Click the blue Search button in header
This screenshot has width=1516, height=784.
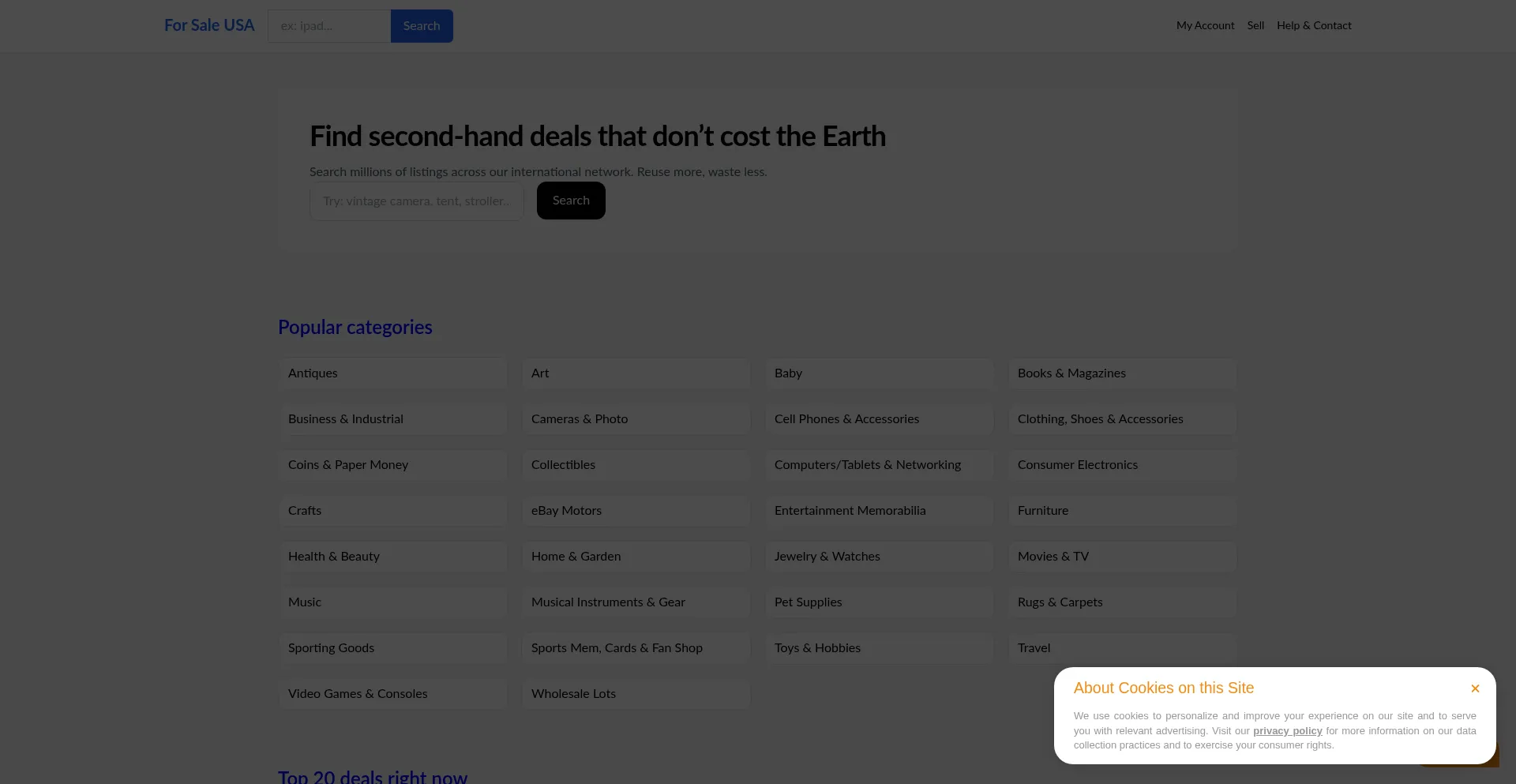pyautogui.click(x=422, y=26)
